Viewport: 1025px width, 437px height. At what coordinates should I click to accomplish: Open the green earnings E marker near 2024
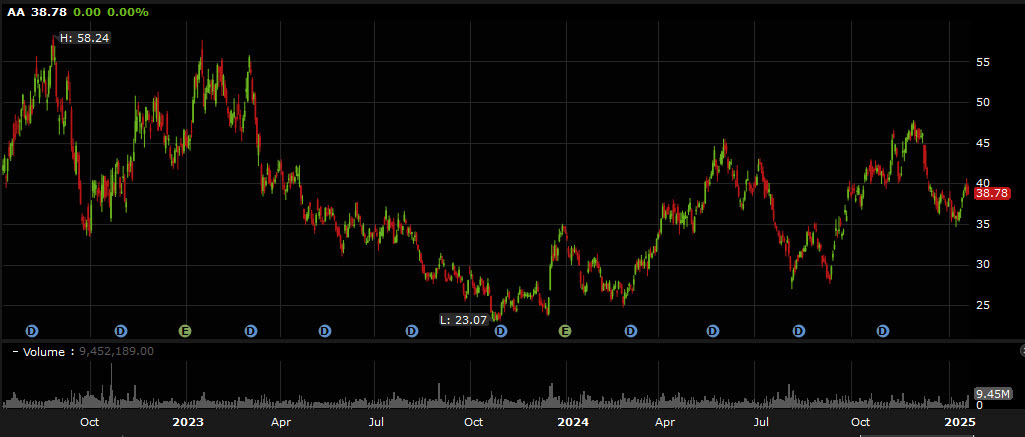pyautogui.click(x=564, y=331)
